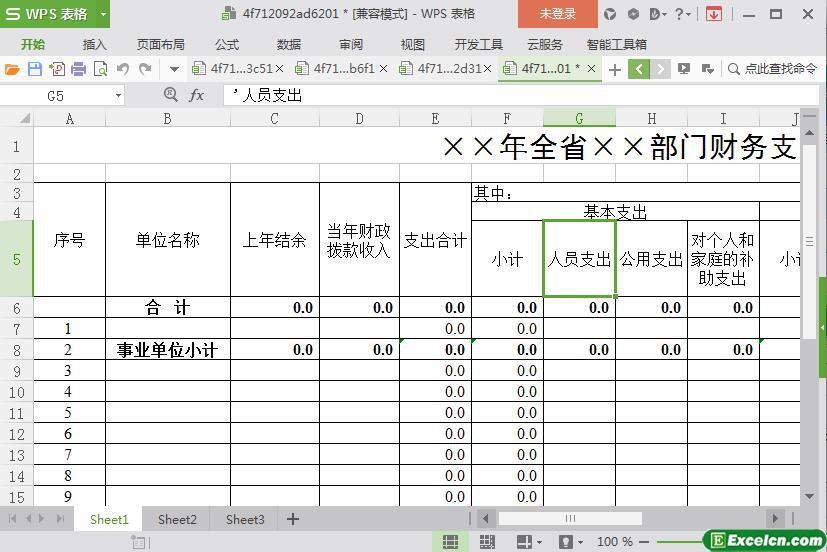Open file with the folder icon
This screenshot has width=827, height=552.
pos(12,69)
